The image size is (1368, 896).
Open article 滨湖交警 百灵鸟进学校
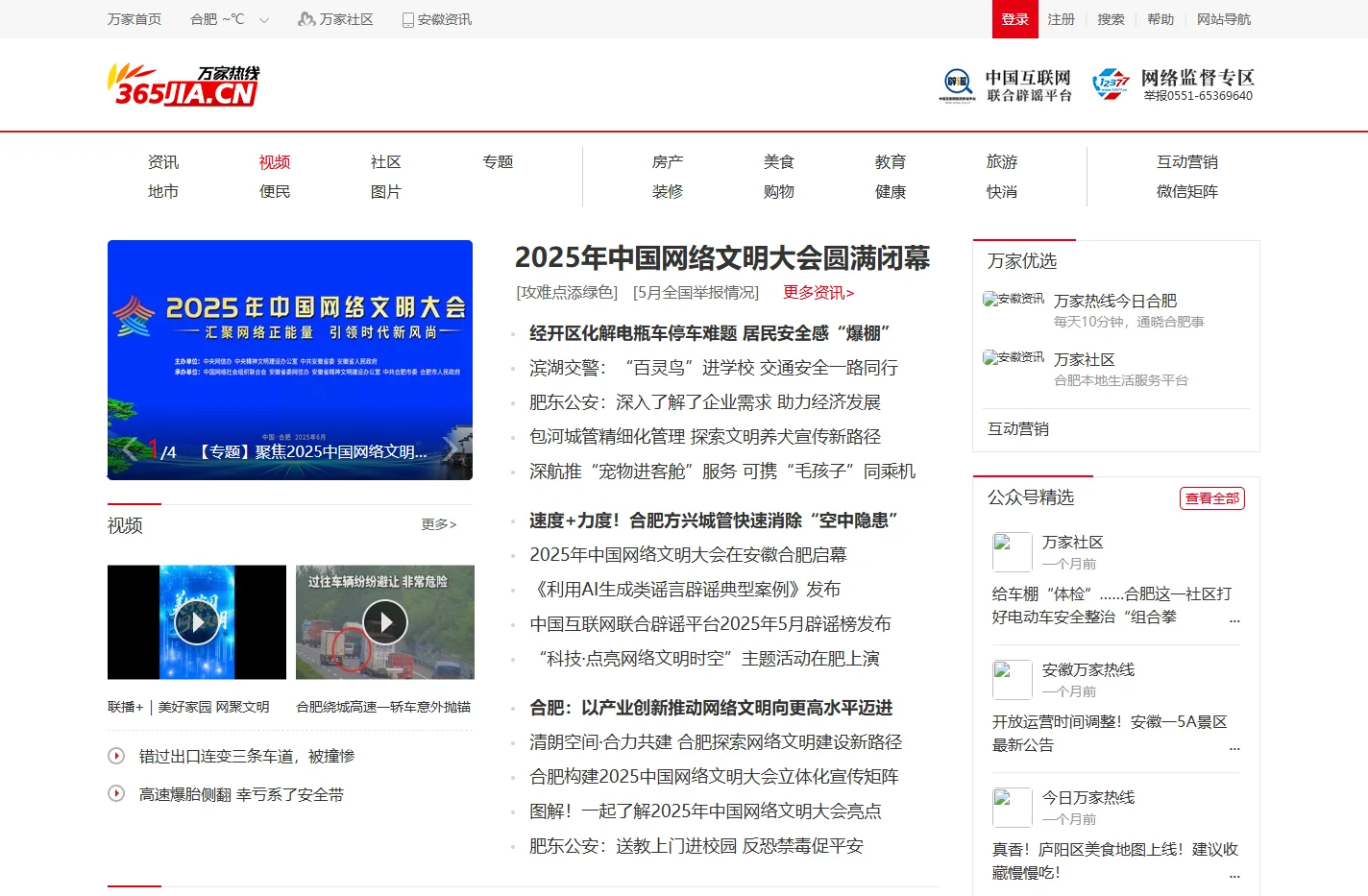pos(714,368)
